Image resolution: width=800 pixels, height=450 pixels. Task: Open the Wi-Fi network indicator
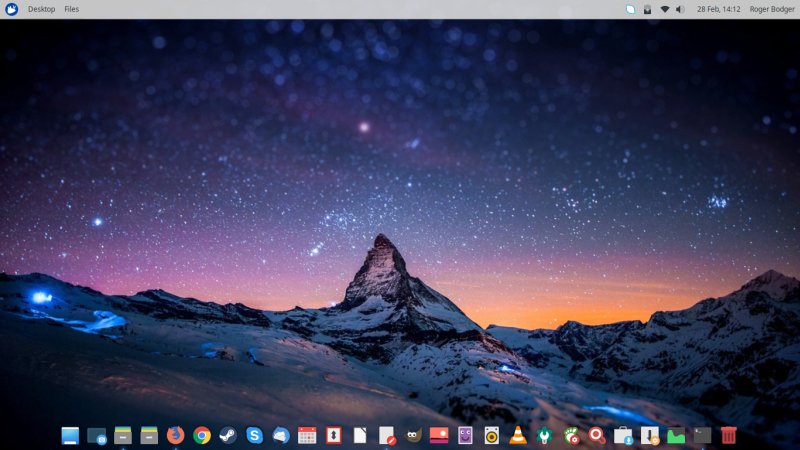[664, 9]
